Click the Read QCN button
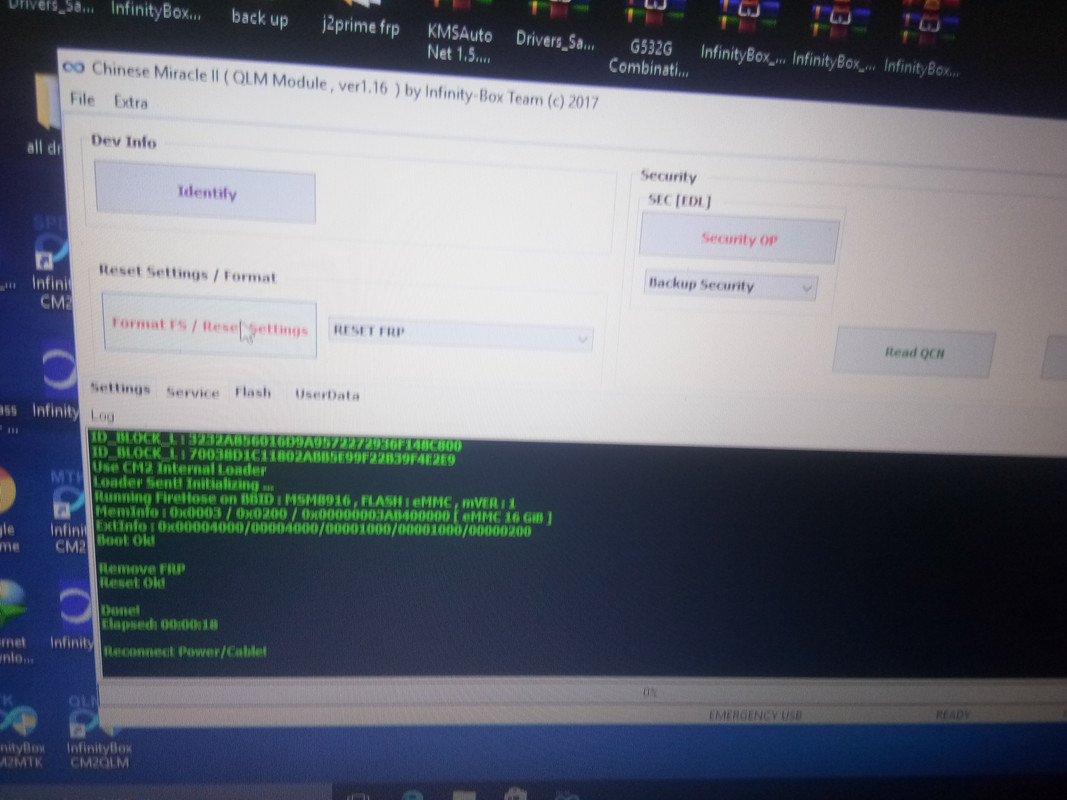Screen dimensions: 1067x800 914,352
